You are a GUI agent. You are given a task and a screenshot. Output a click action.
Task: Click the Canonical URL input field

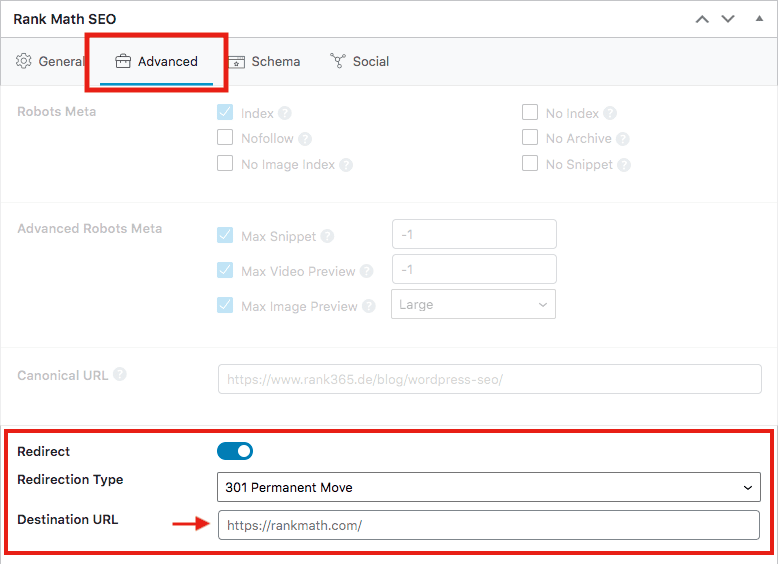pyautogui.click(x=490, y=379)
